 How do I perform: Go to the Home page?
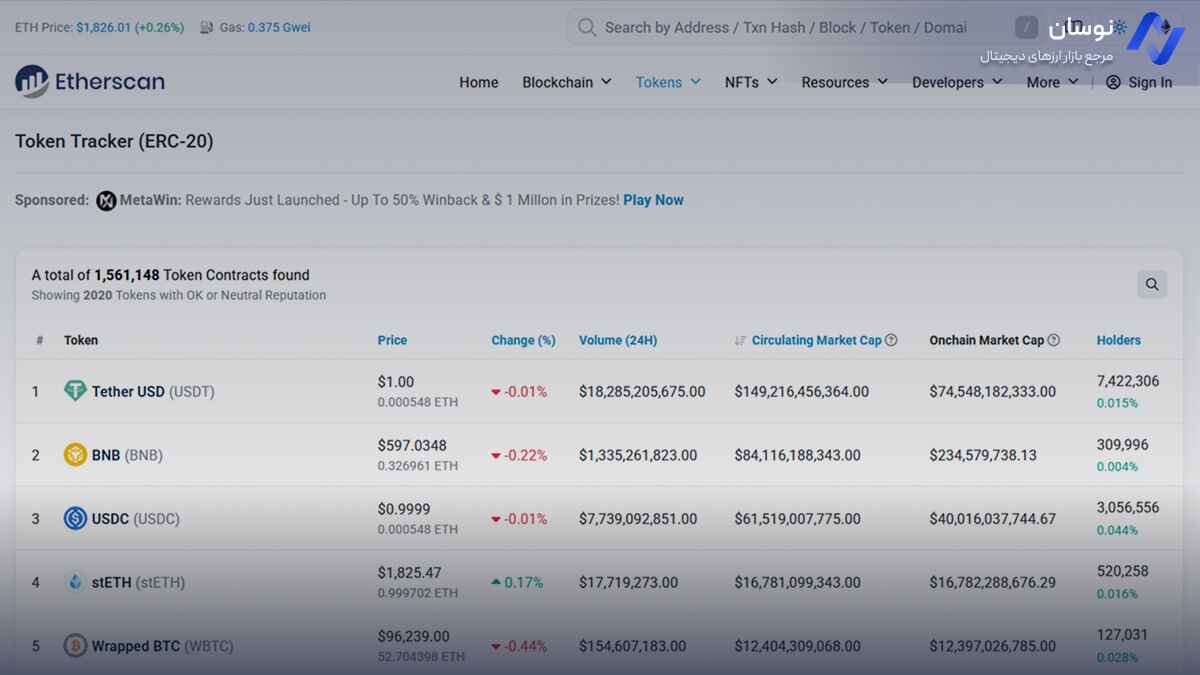click(479, 83)
